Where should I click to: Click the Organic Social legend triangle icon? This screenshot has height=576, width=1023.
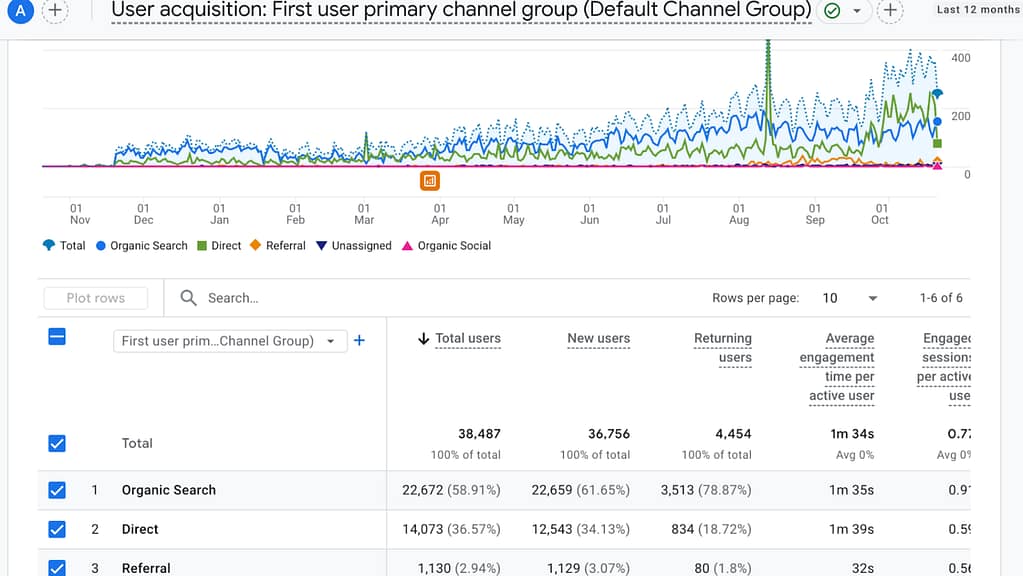(x=410, y=245)
